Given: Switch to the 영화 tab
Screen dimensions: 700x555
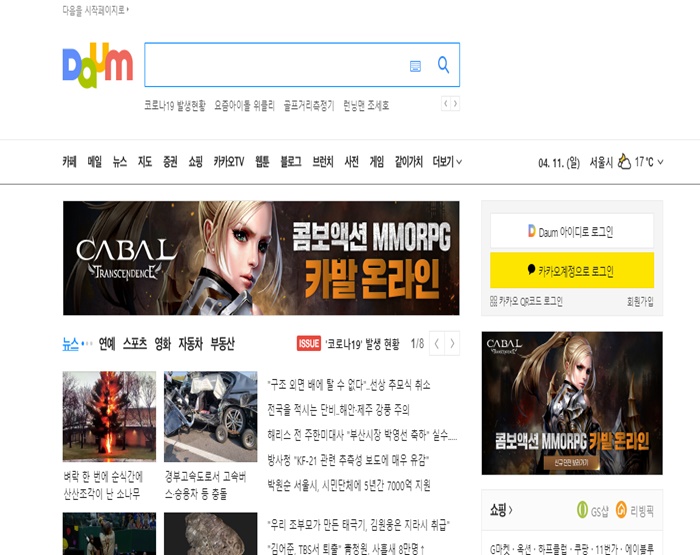Looking at the screenshot, I should point(162,344).
